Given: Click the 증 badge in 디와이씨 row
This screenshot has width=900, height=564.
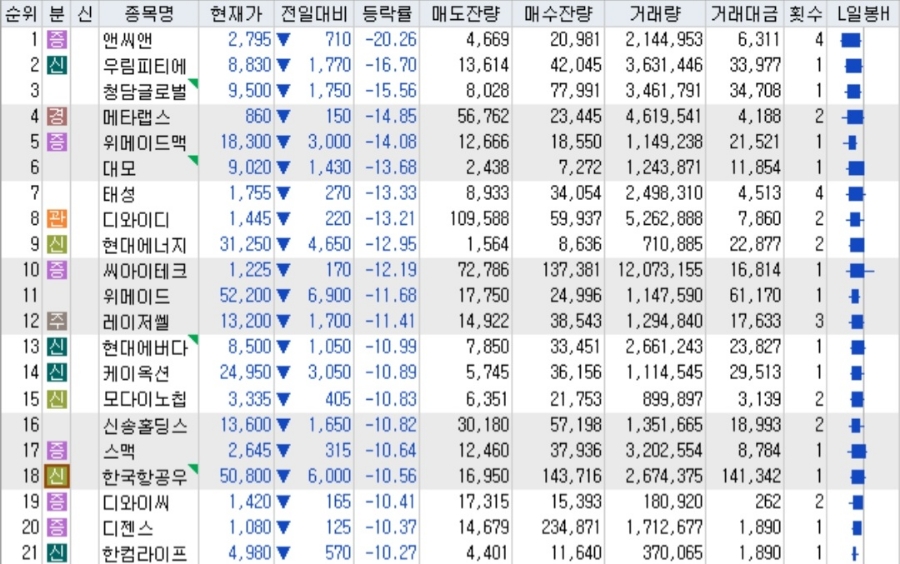Looking at the screenshot, I should coord(56,502).
